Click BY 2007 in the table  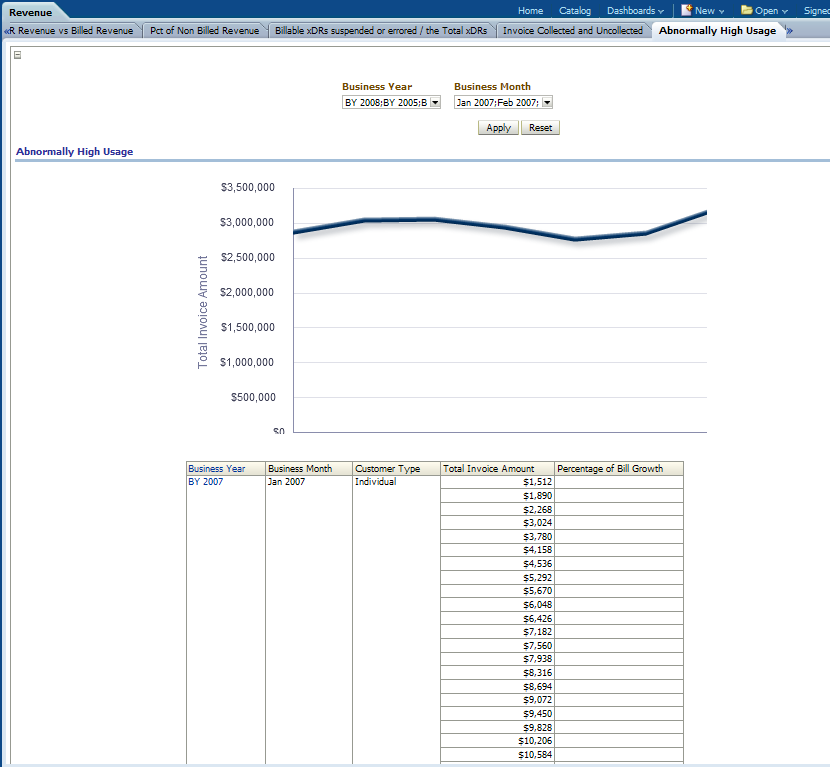click(206, 482)
